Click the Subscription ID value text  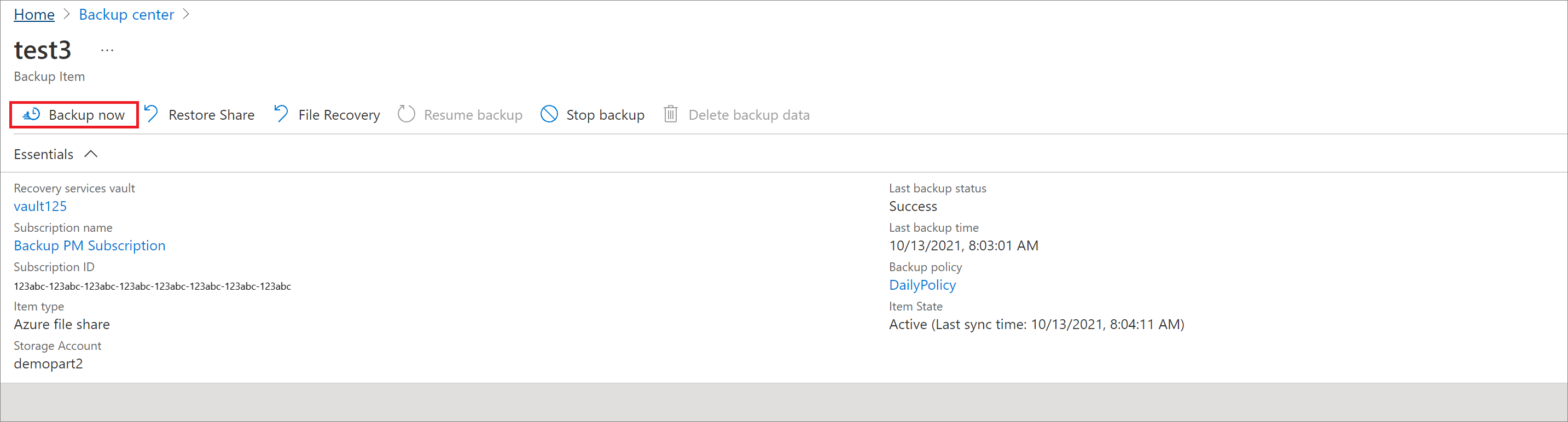(x=152, y=286)
